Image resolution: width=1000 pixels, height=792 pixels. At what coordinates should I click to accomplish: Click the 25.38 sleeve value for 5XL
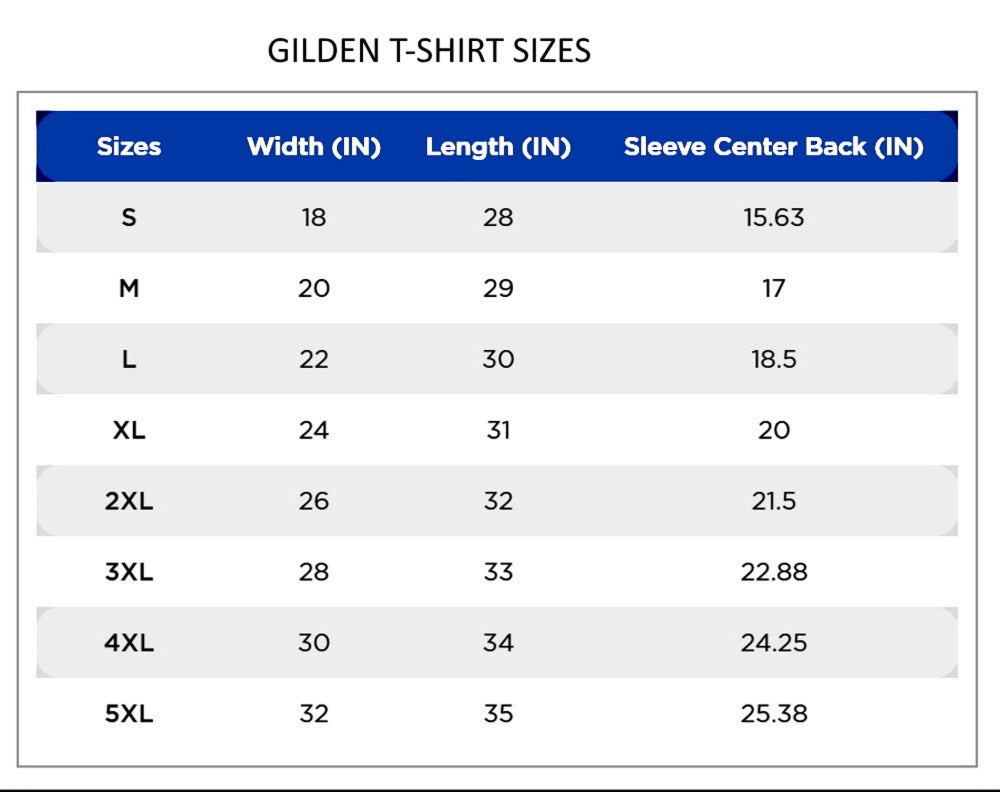774,714
